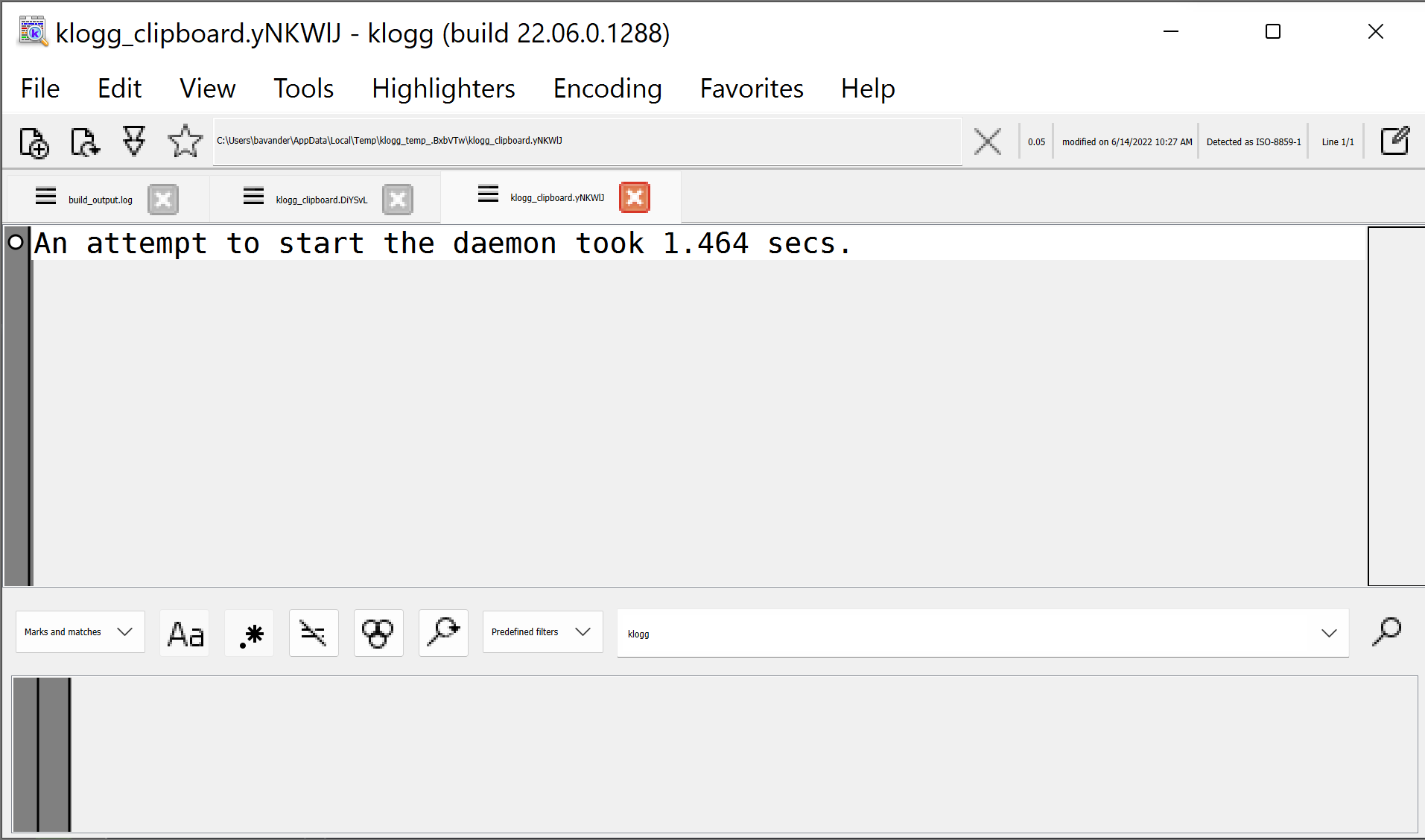This screenshot has width=1425, height=840.
Task: Toggle auto-refresh search magnifier button
Action: [x=443, y=633]
